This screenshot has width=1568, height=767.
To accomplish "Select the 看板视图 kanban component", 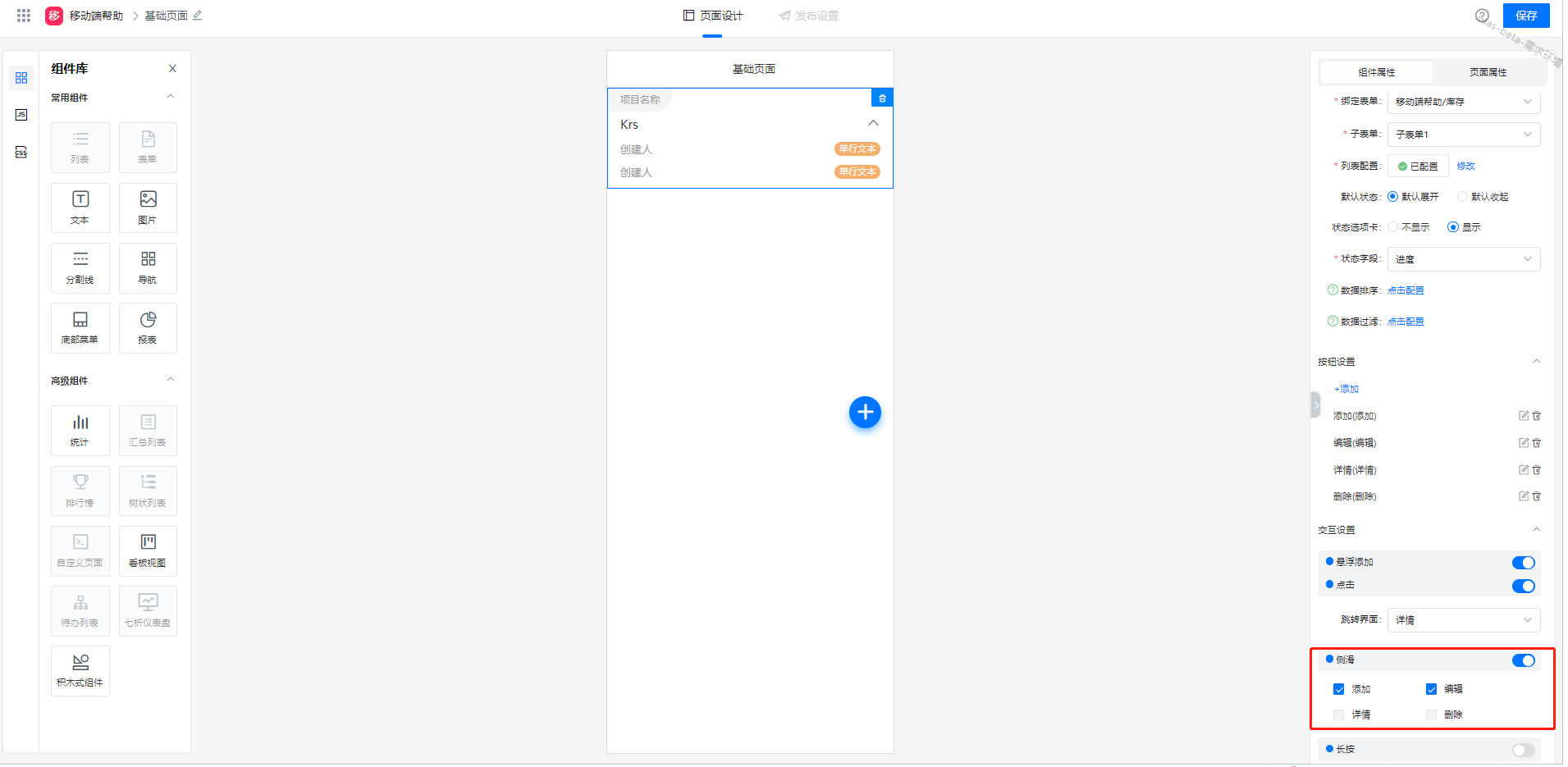I will 148,551.
